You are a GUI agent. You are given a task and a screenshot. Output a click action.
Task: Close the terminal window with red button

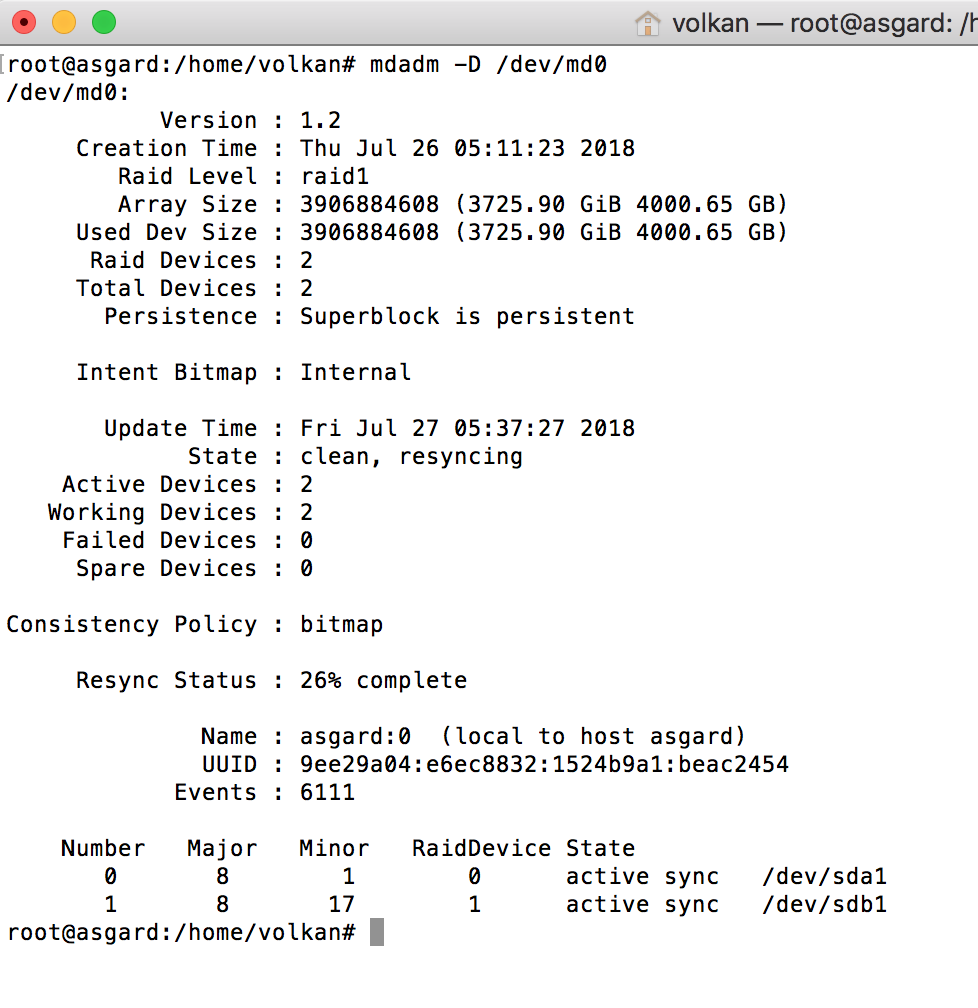coord(24,22)
